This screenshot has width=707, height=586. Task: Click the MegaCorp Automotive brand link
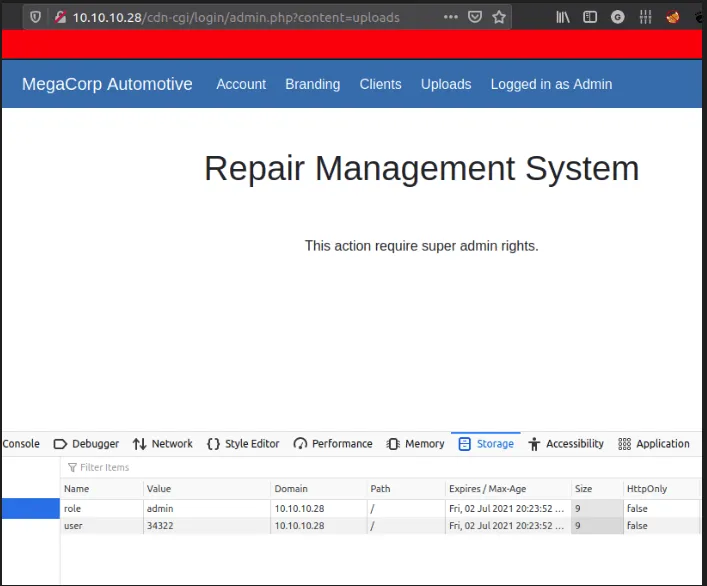(x=107, y=84)
